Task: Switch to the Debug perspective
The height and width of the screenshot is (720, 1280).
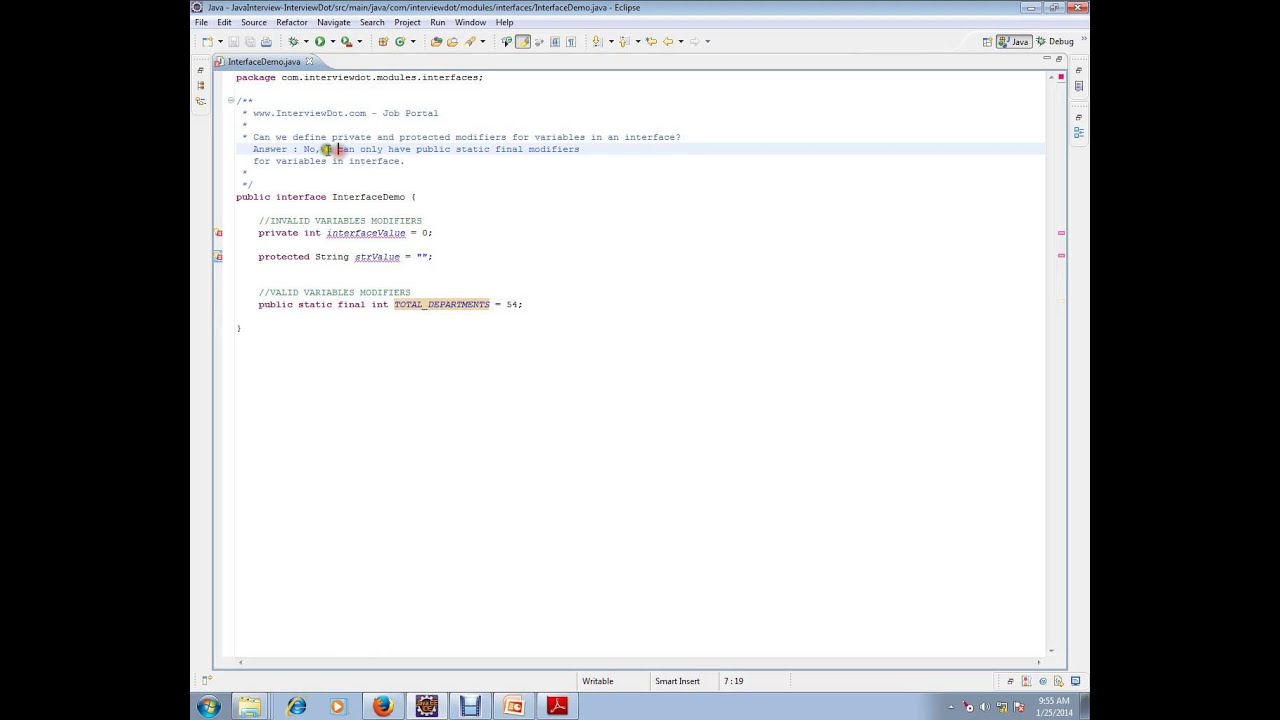Action: [x=1055, y=41]
